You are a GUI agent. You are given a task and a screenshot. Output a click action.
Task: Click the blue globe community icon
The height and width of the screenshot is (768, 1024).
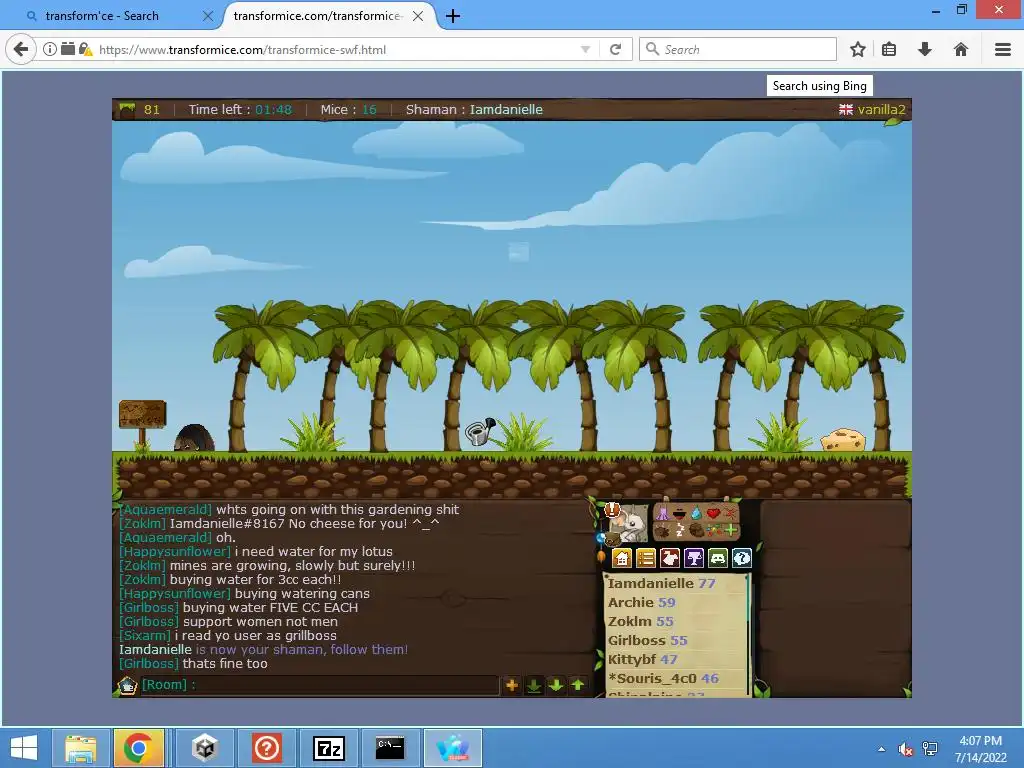pos(601,537)
